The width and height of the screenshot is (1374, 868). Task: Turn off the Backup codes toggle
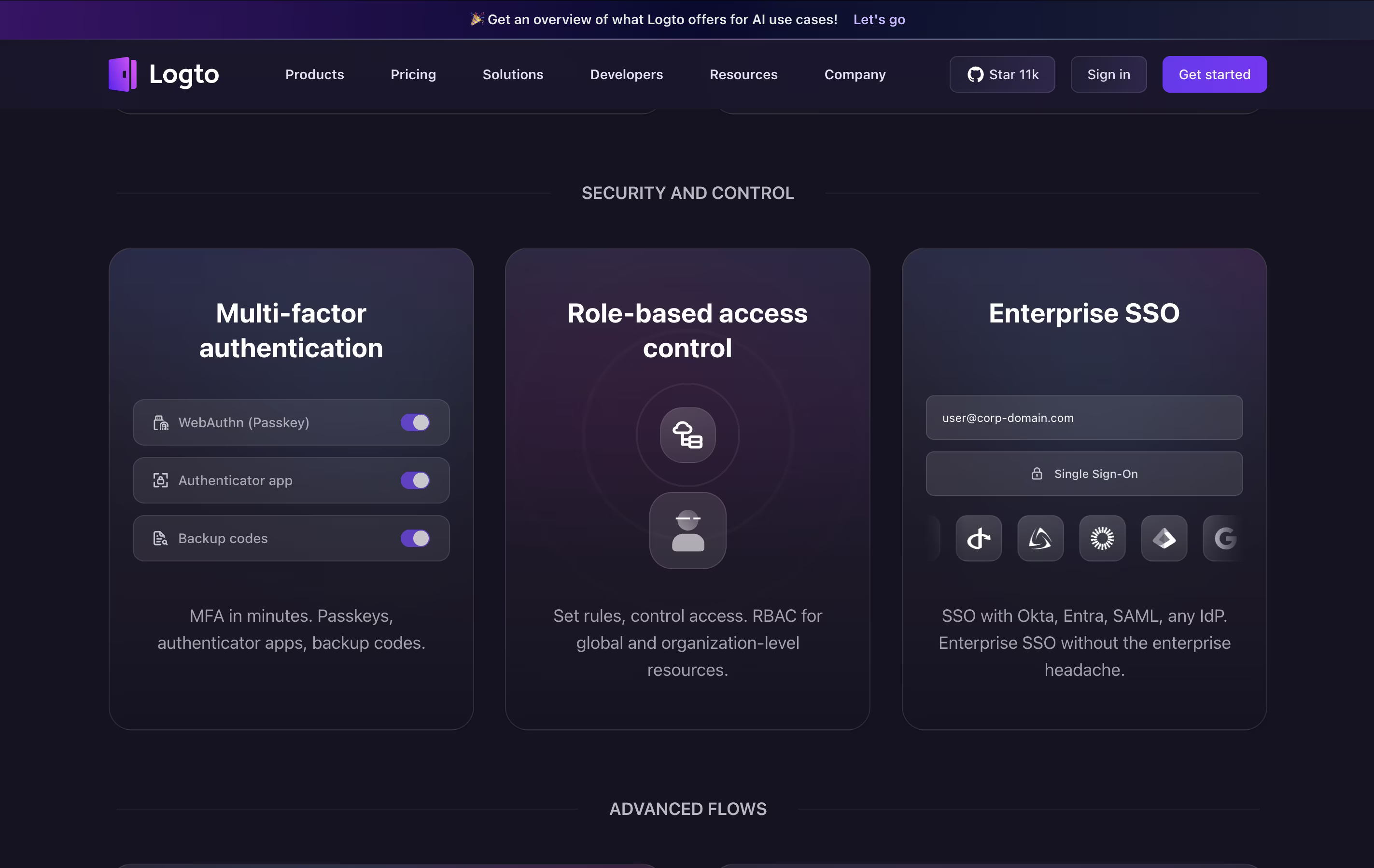415,538
